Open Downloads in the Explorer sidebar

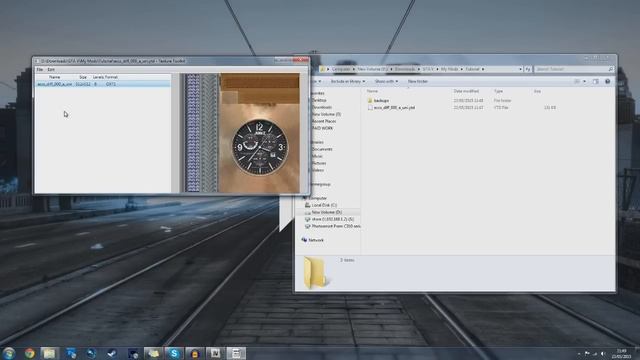coord(322,107)
